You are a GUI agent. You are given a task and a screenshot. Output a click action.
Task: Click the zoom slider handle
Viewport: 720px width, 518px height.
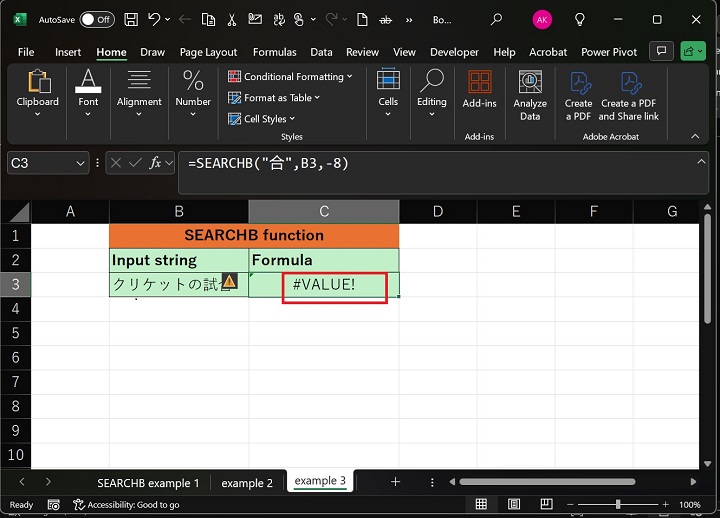[x=618, y=505]
